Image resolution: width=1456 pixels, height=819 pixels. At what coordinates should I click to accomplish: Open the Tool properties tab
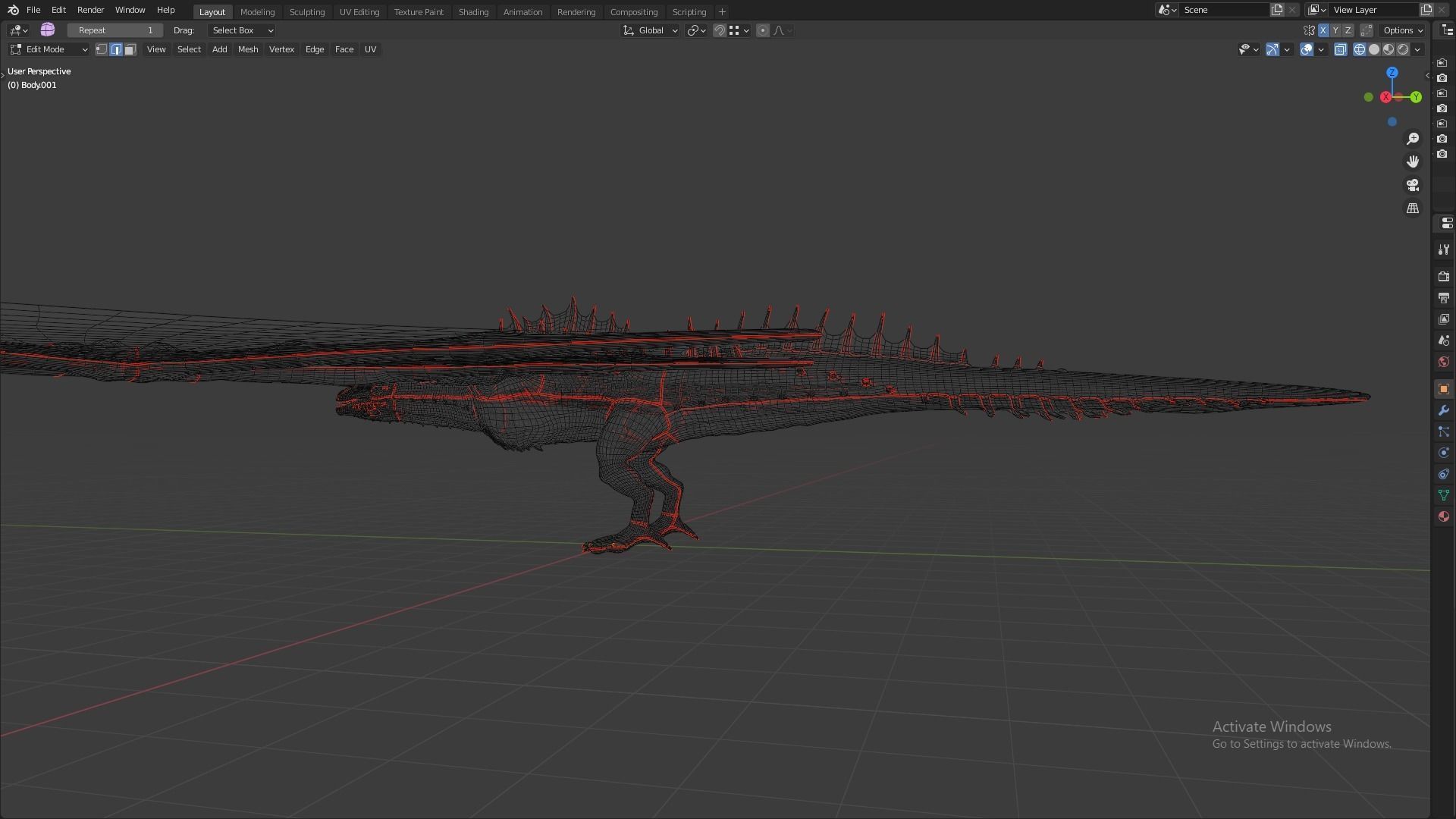coord(1444,249)
